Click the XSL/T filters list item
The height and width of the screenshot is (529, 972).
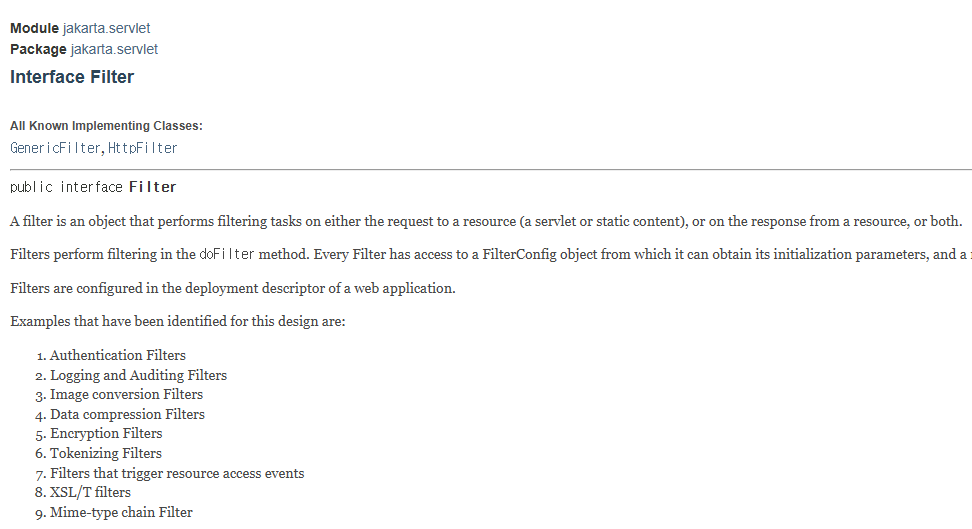pos(91,492)
